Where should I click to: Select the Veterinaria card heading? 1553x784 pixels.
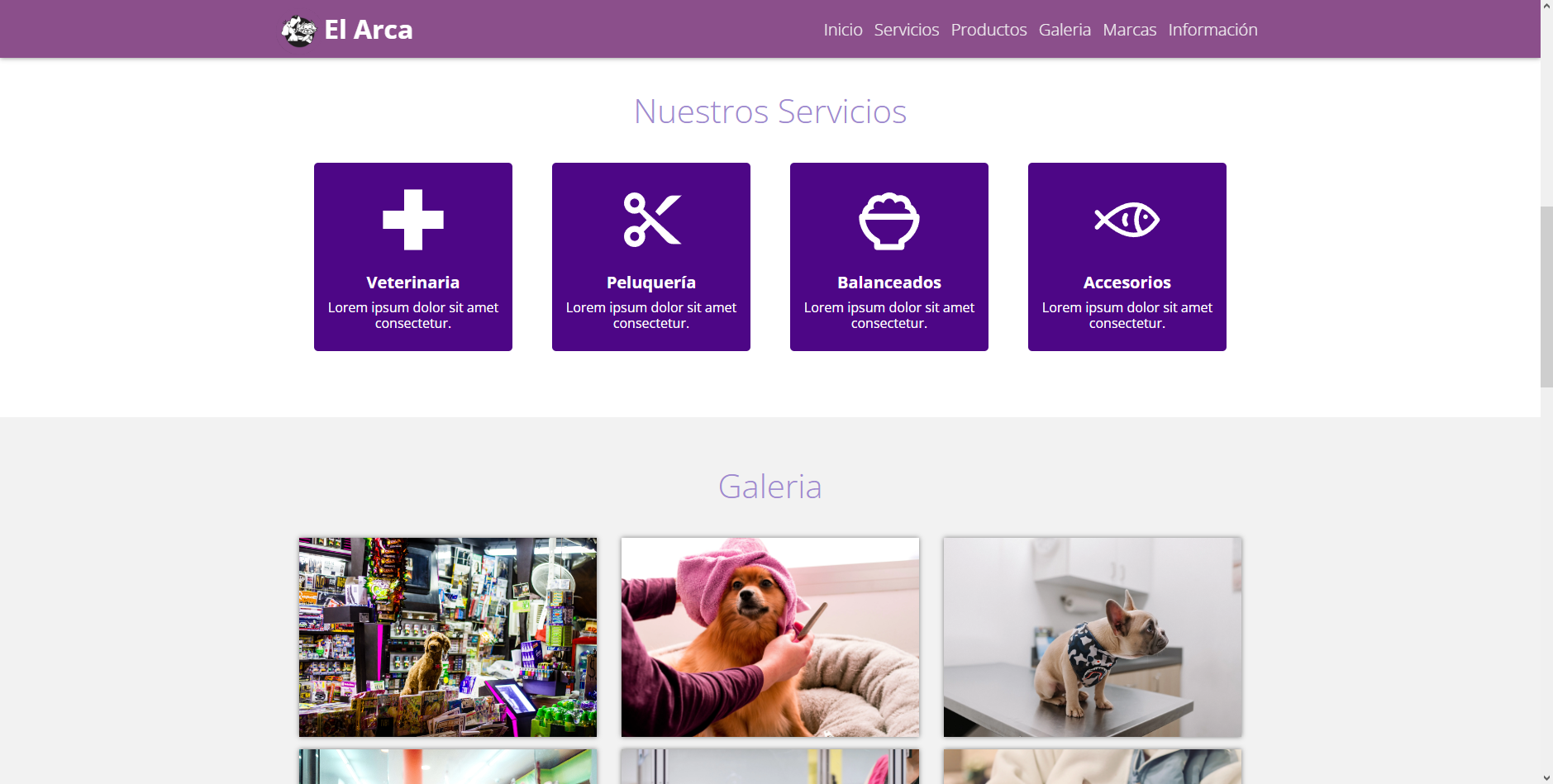[x=413, y=283]
